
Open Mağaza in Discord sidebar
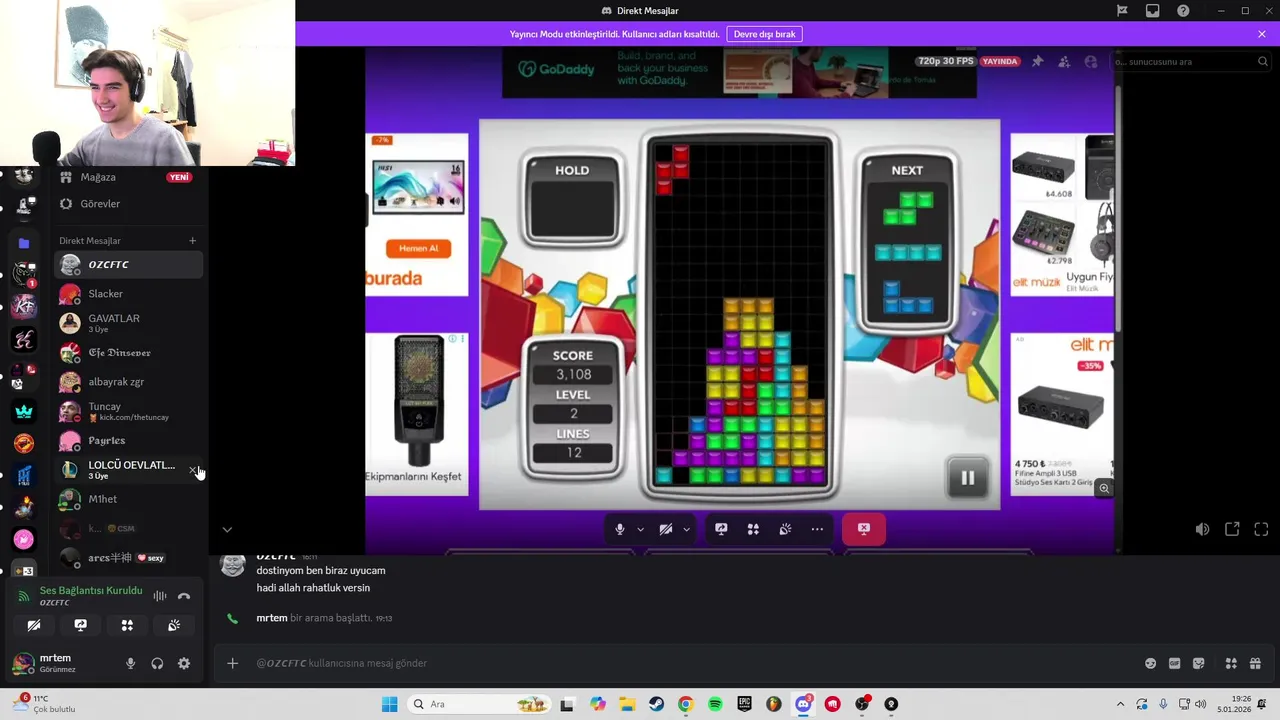pos(128,177)
